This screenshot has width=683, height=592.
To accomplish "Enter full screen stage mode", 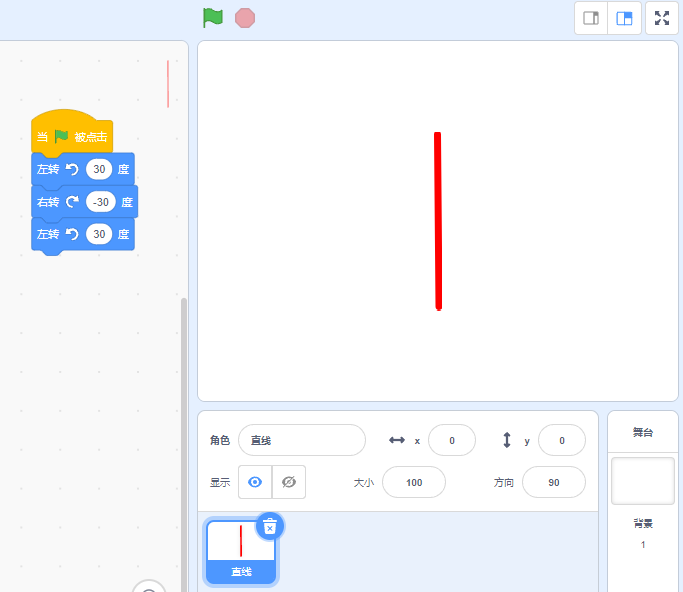I will click(662, 18).
